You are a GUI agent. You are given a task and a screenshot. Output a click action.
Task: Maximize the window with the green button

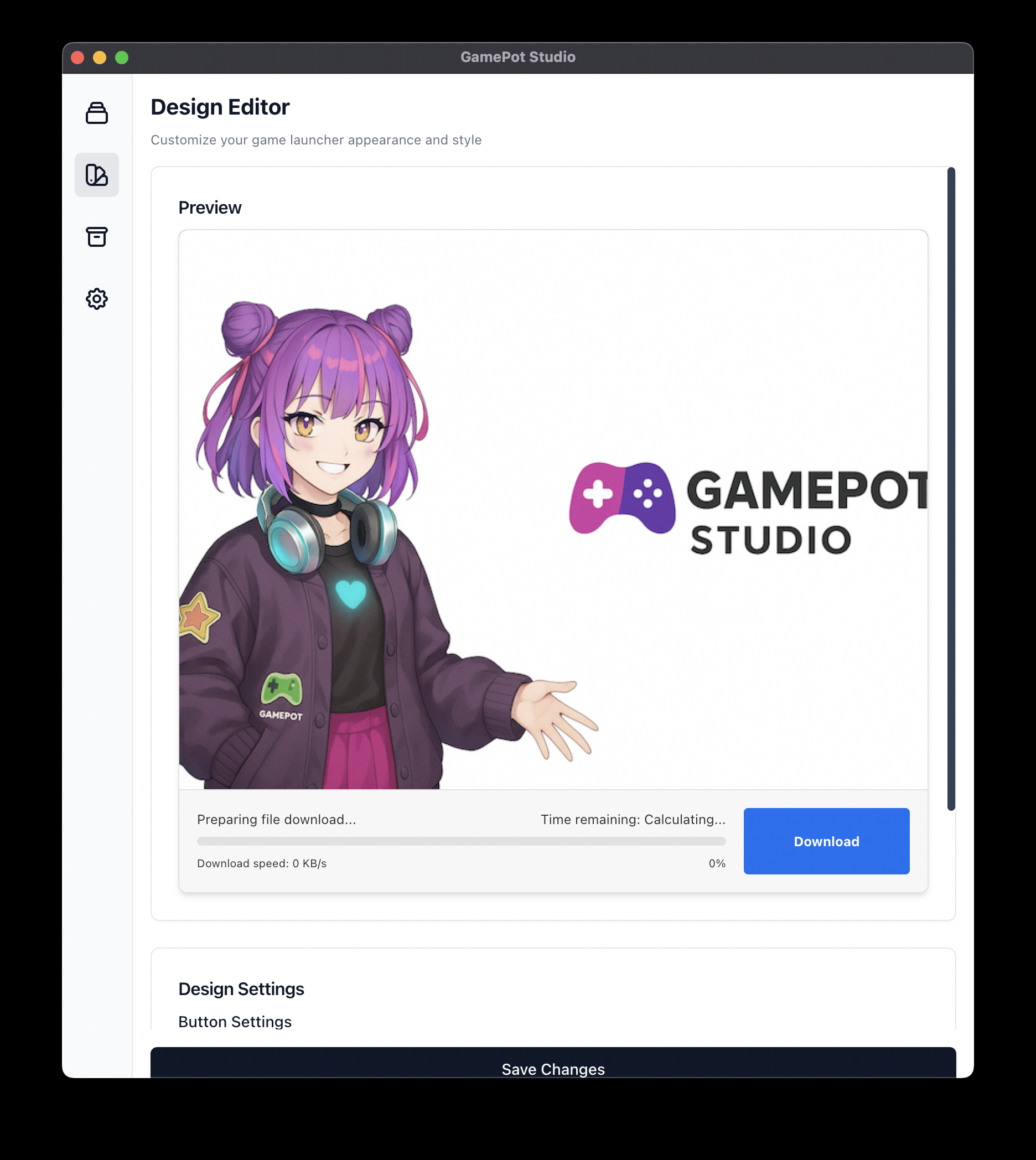click(x=122, y=58)
